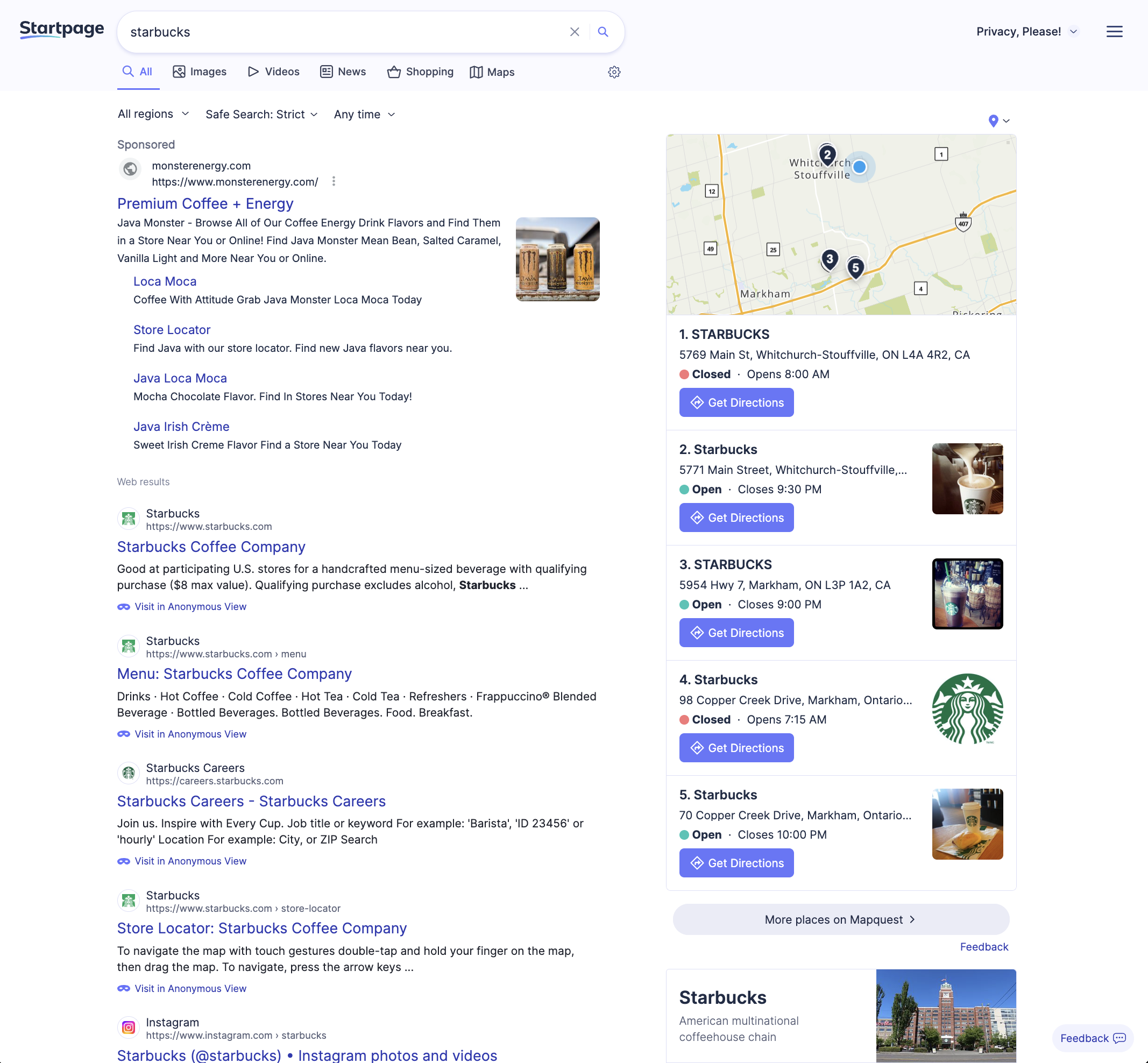Image resolution: width=1148 pixels, height=1063 pixels.
Task: Open Menu: Starbucks Coffee Company result
Action: [x=235, y=674]
